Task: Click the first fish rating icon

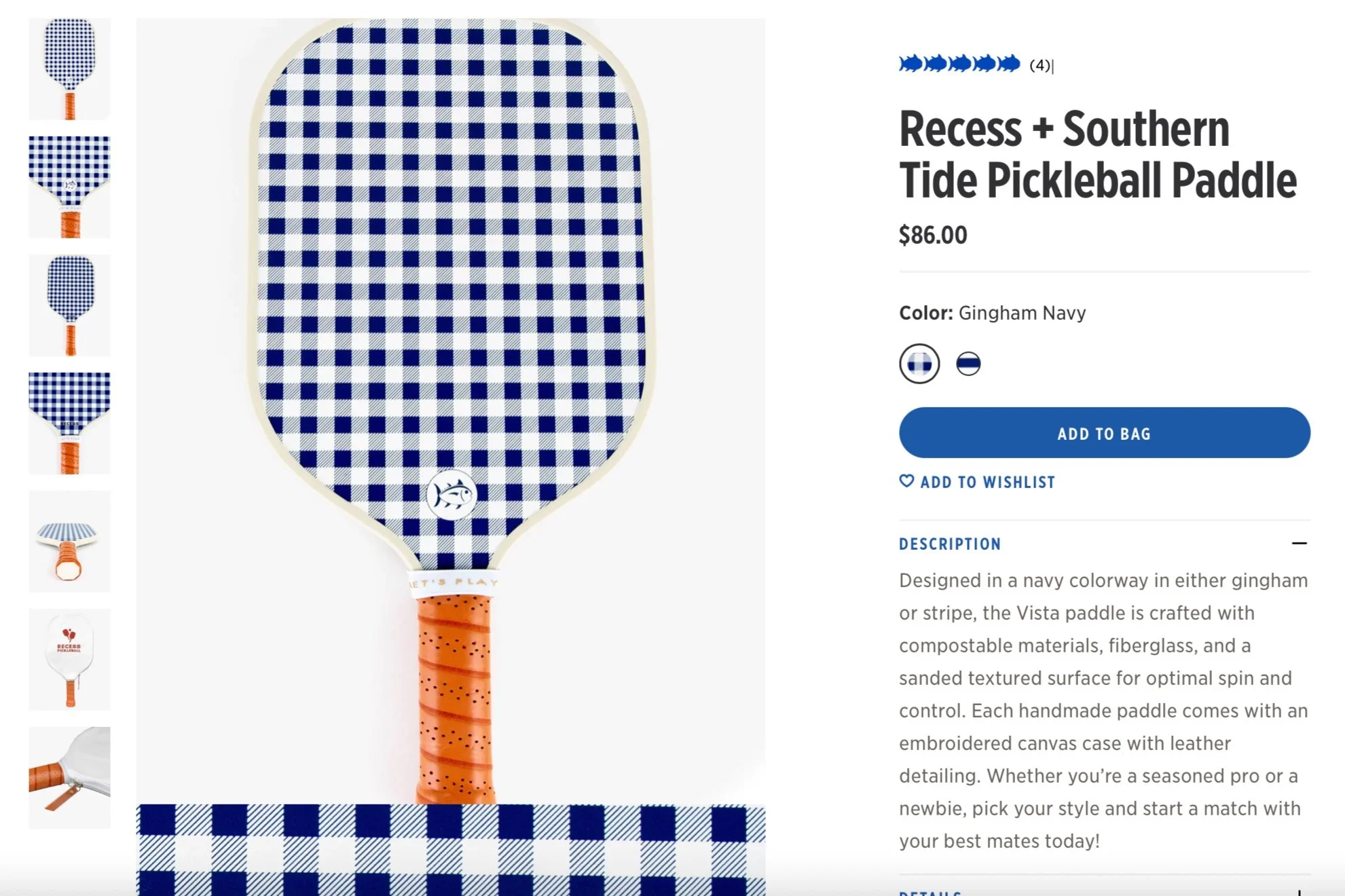Action: 911,64
